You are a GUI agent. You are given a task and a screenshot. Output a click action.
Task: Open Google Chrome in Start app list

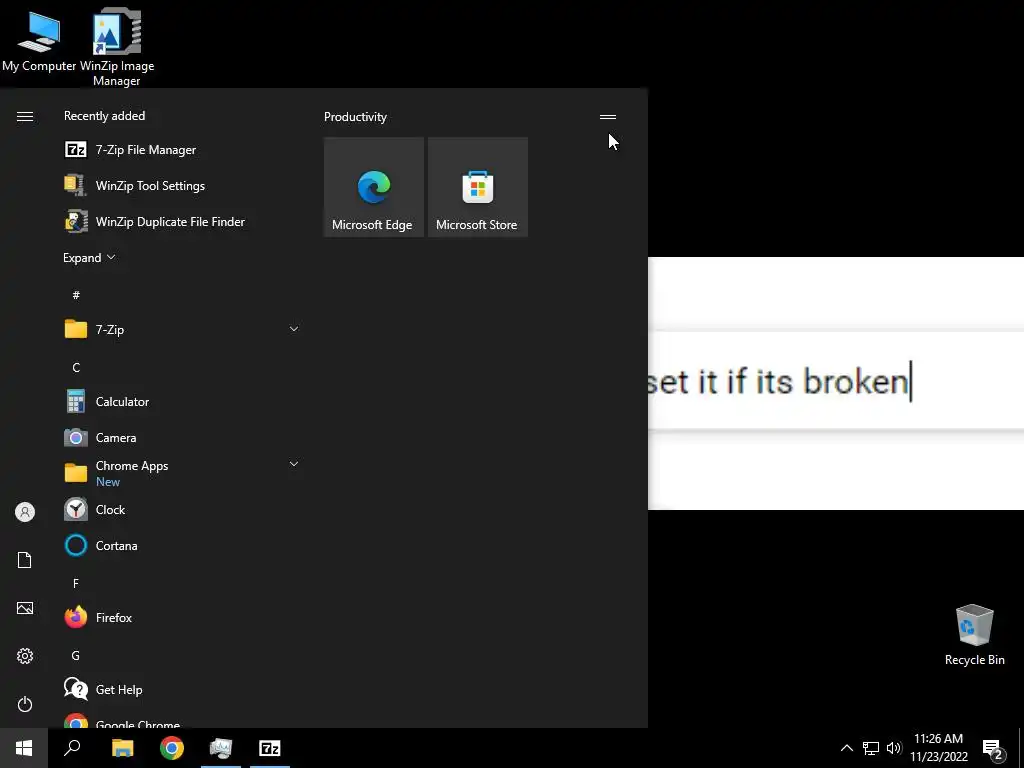pos(182,720)
